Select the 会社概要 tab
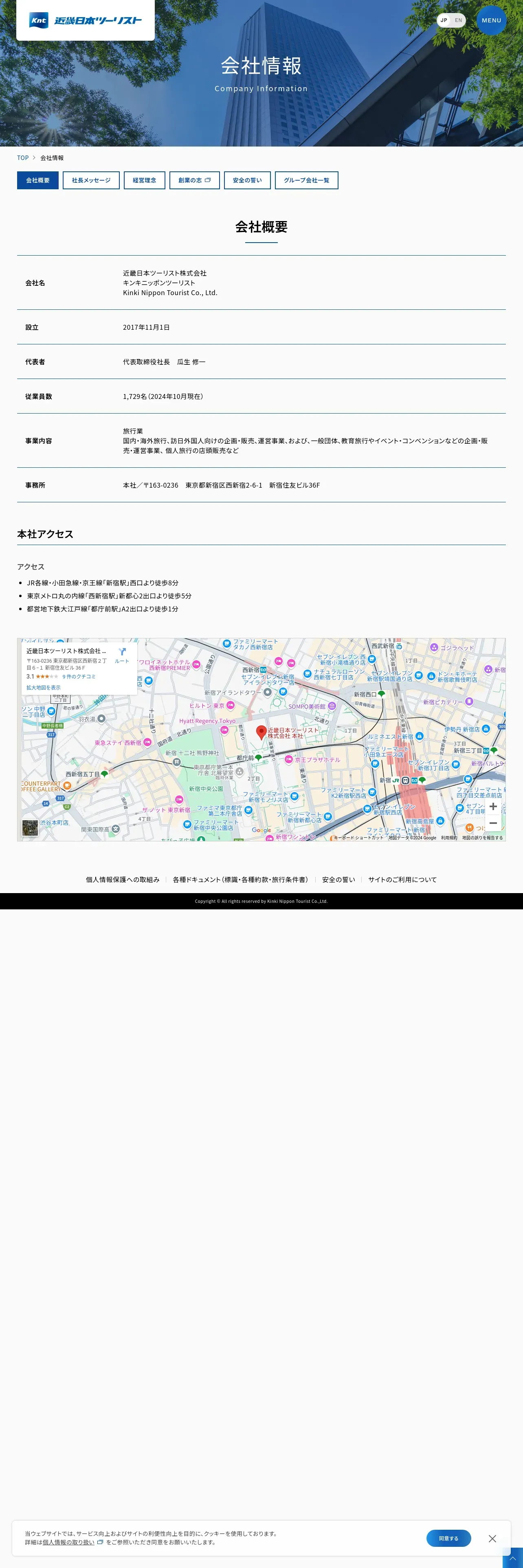This screenshot has height=1568, width=523. pyautogui.click(x=38, y=180)
